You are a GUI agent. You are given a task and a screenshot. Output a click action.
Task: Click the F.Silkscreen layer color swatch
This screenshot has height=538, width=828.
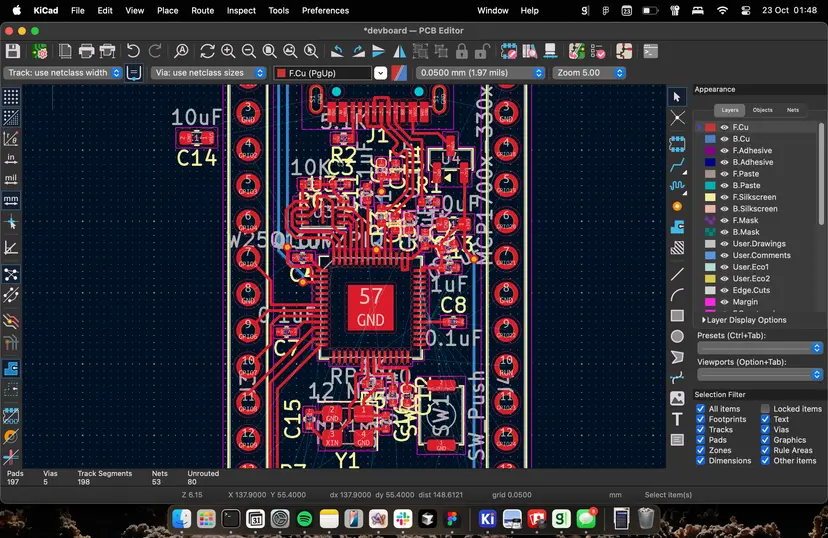[x=710, y=197]
